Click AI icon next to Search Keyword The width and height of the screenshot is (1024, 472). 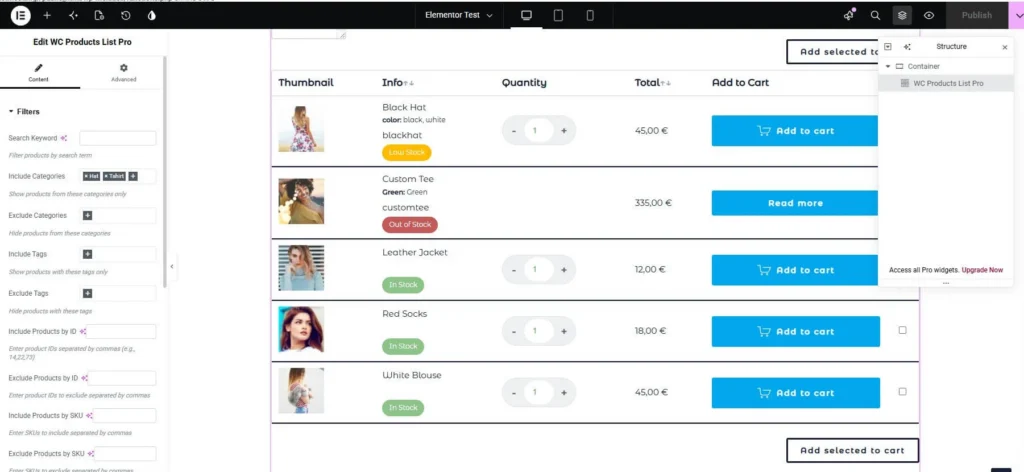[63, 138]
